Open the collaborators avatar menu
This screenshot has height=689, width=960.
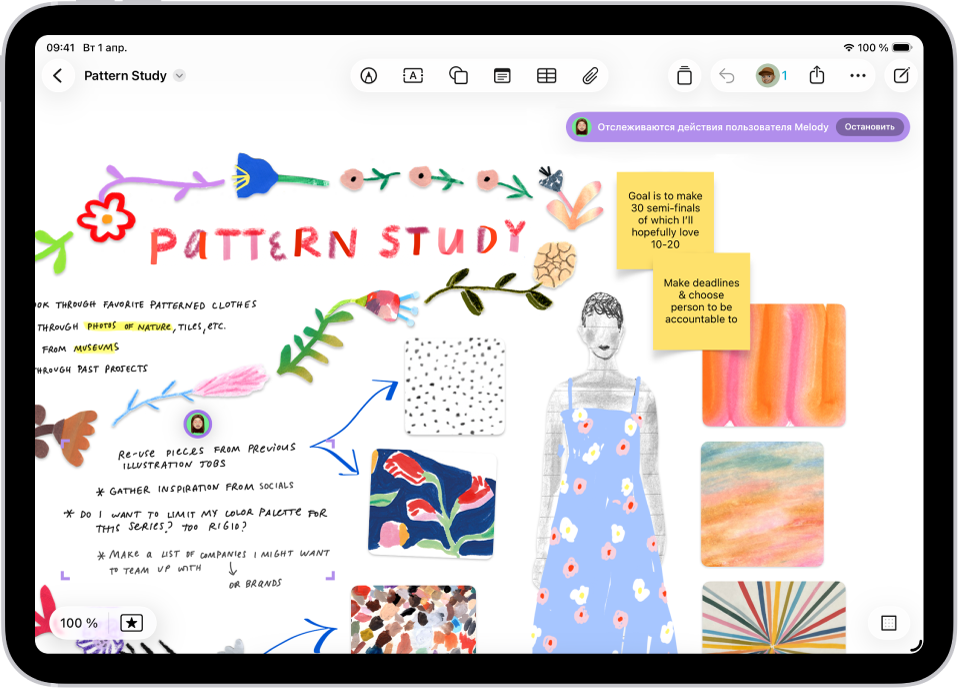coord(770,76)
